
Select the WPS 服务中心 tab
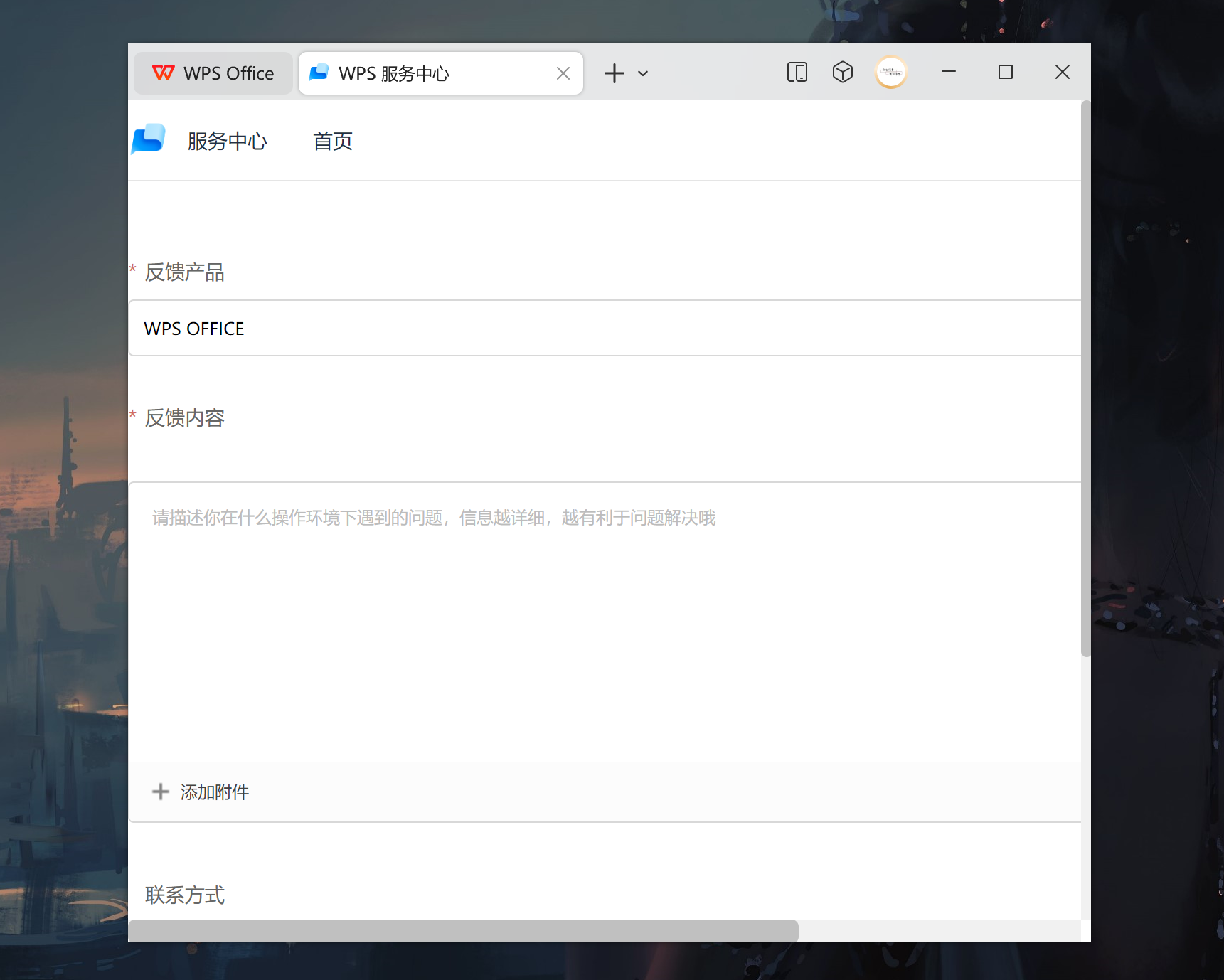[440, 73]
